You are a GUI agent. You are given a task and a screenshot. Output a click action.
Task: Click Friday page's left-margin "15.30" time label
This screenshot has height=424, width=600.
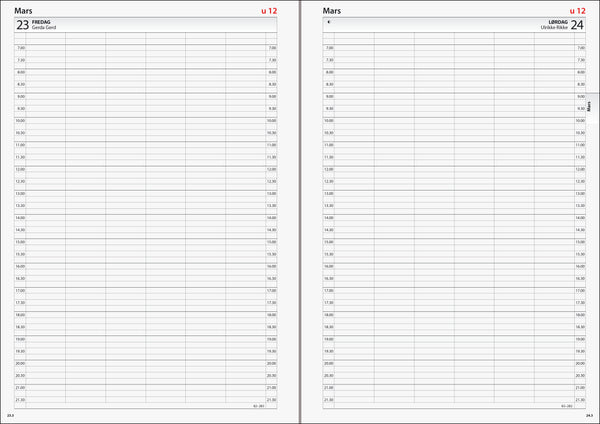[20, 254]
